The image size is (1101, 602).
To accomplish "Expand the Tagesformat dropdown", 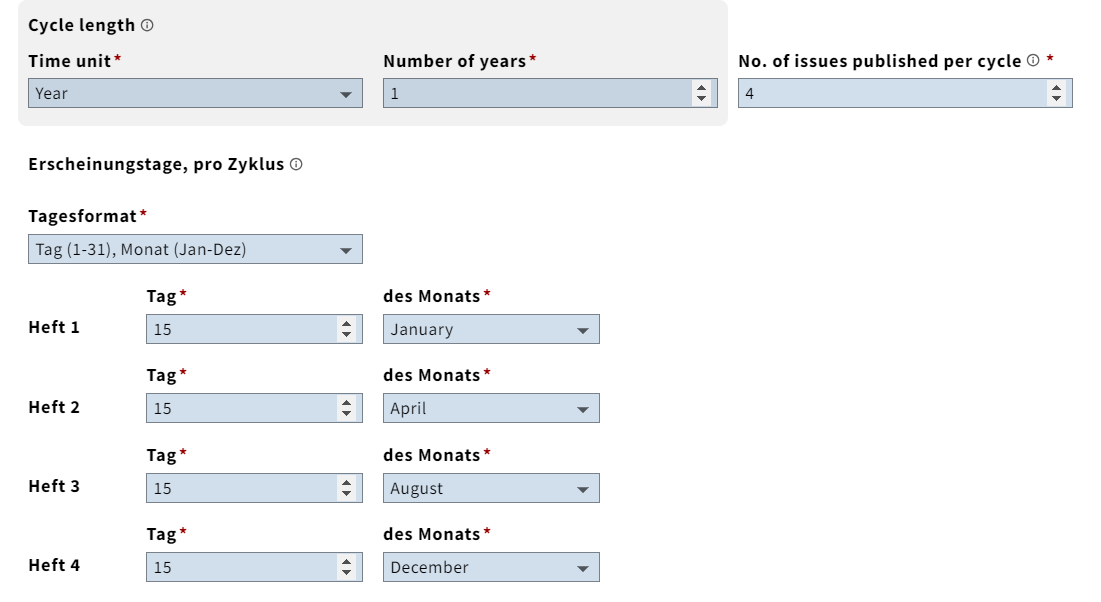I will click(195, 249).
